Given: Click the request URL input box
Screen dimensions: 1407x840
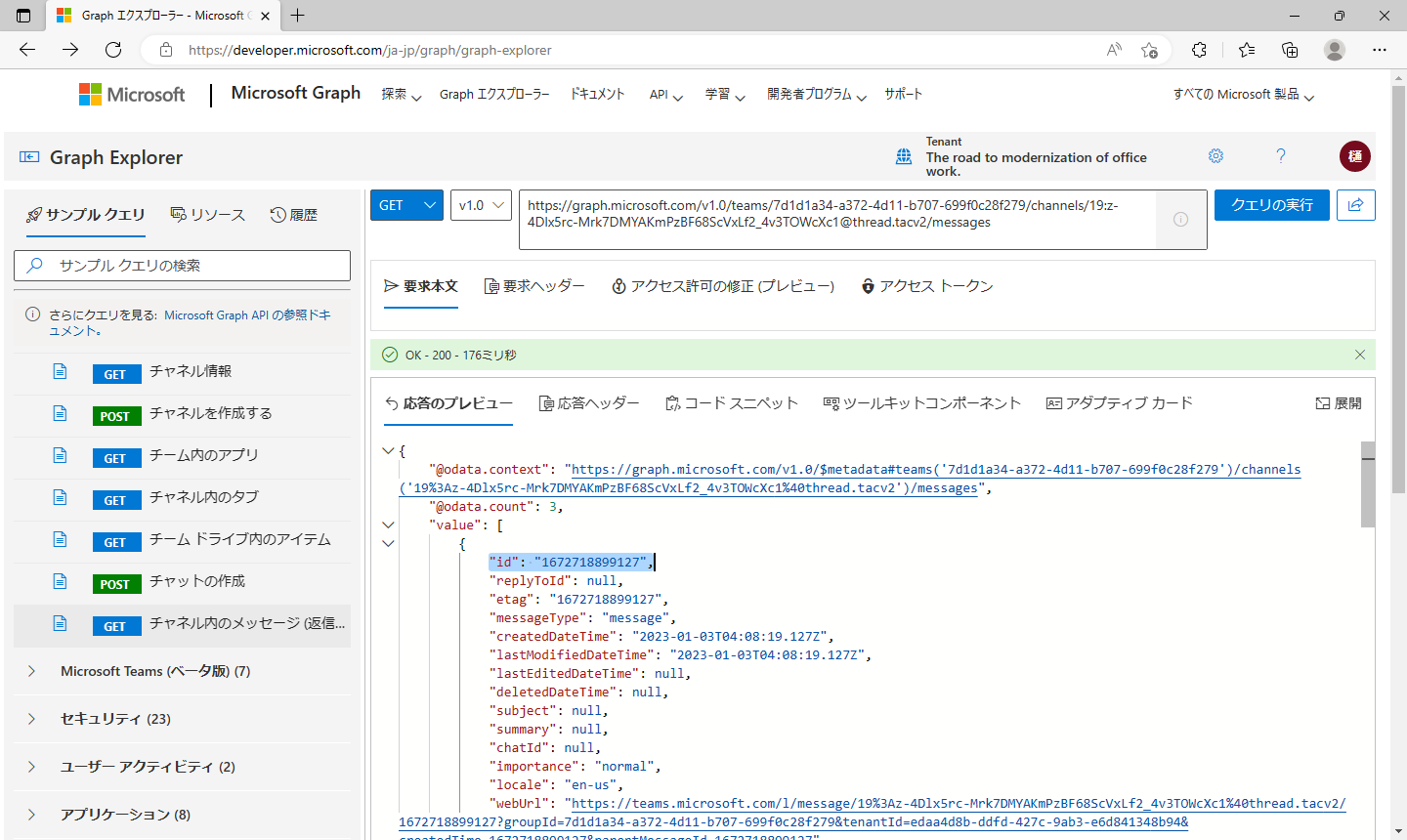Looking at the screenshot, I should point(838,219).
